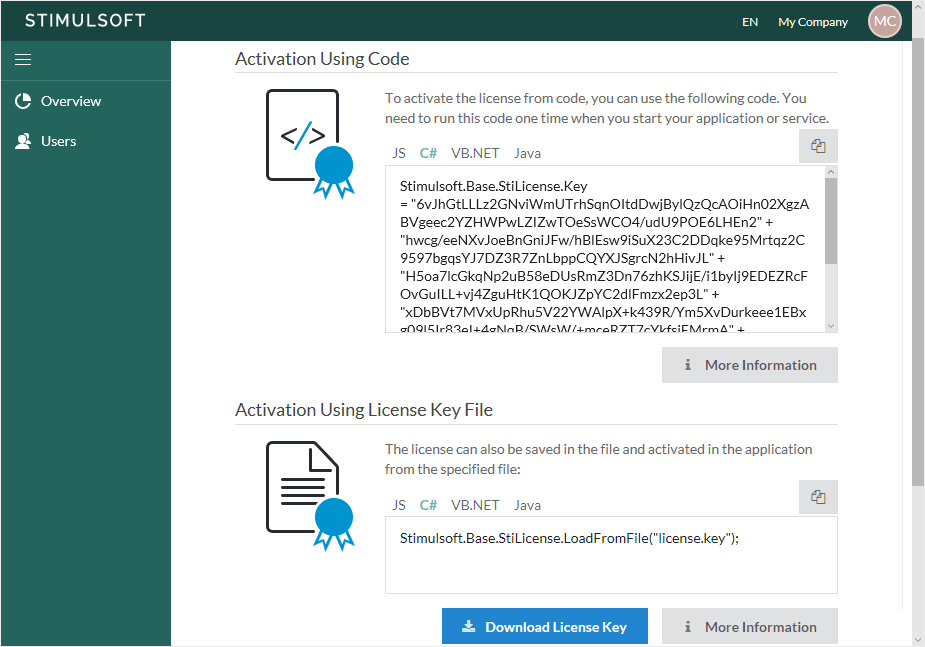The width and height of the screenshot is (925, 647).
Task: Click the text 'To activate the license from code'
Action: coord(487,98)
